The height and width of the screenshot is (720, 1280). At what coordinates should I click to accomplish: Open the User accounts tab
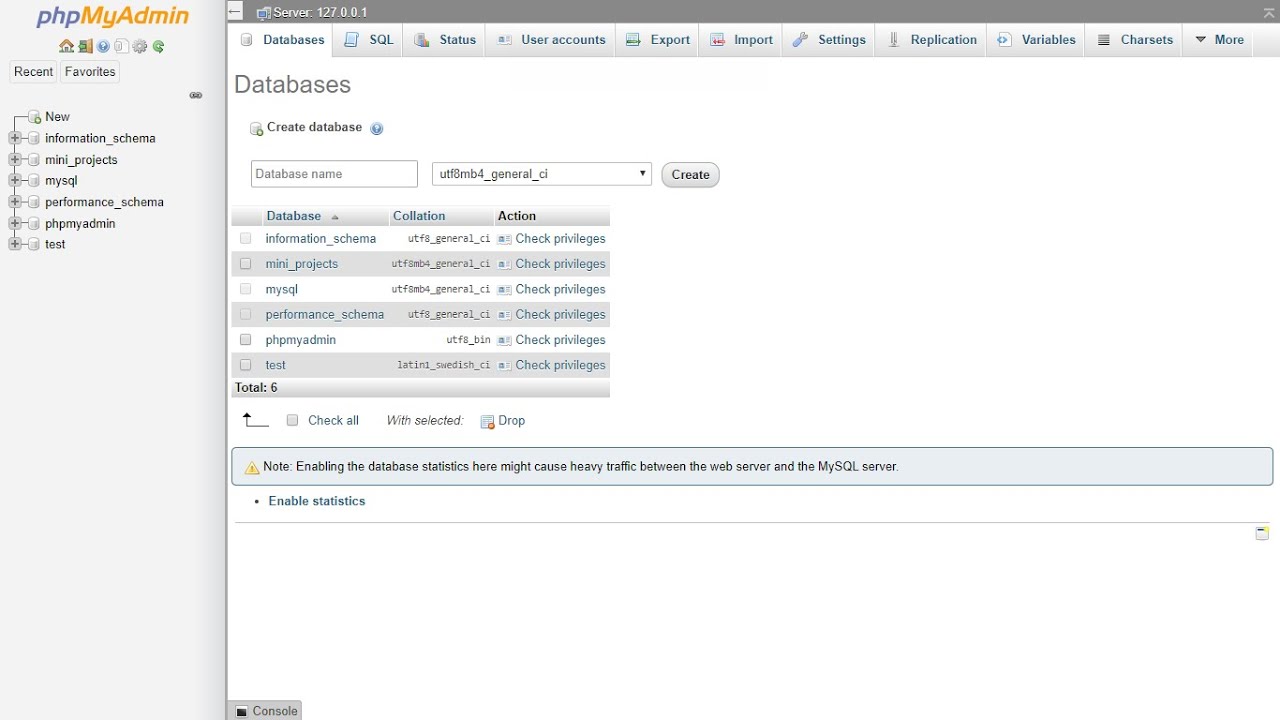551,40
